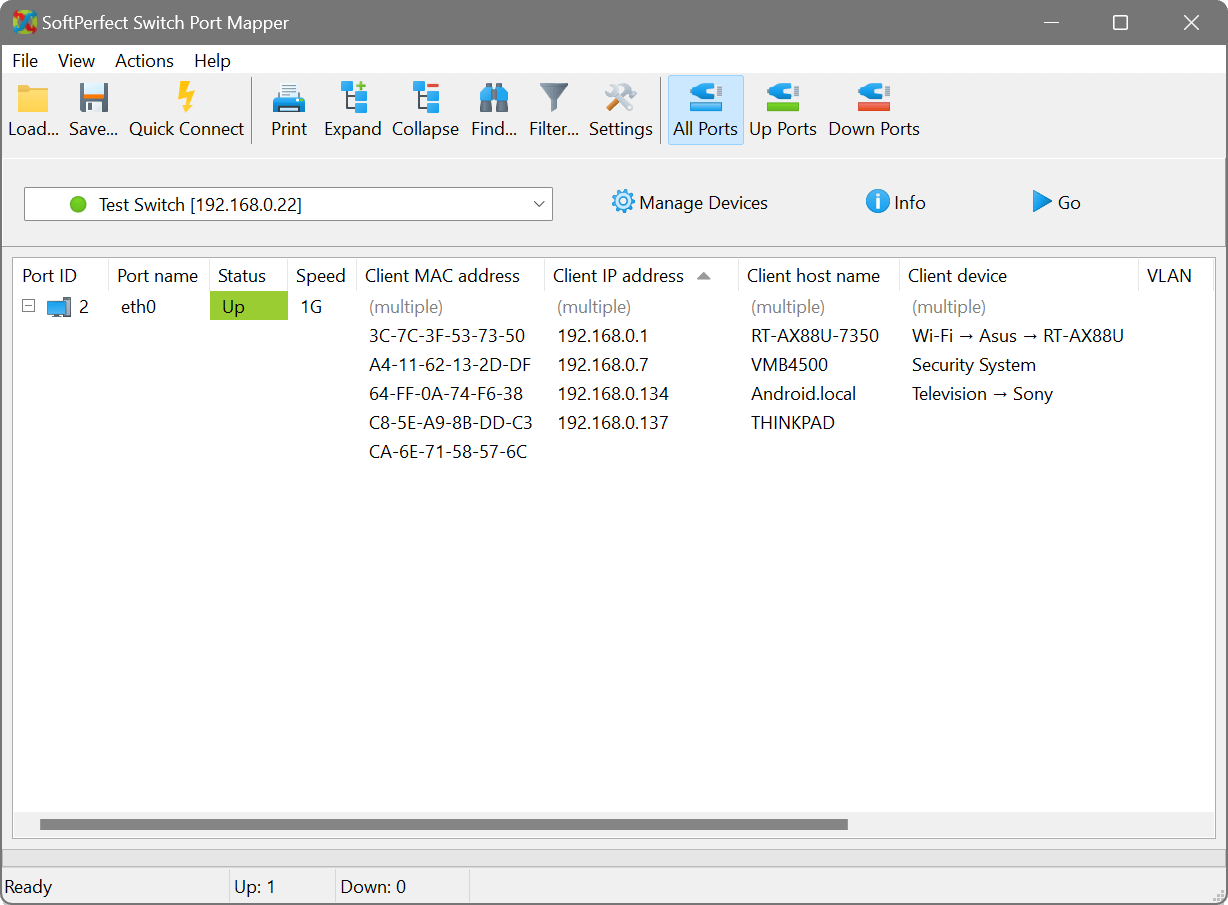Click the Load folder icon

pyautogui.click(x=33, y=99)
